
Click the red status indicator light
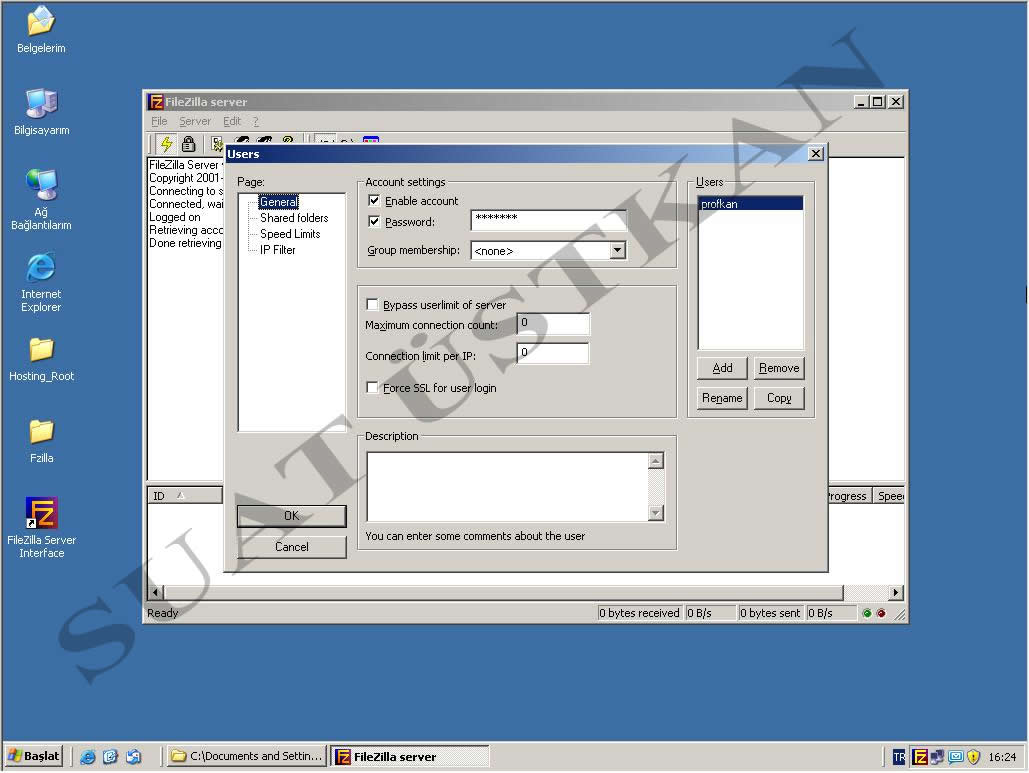(x=881, y=613)
